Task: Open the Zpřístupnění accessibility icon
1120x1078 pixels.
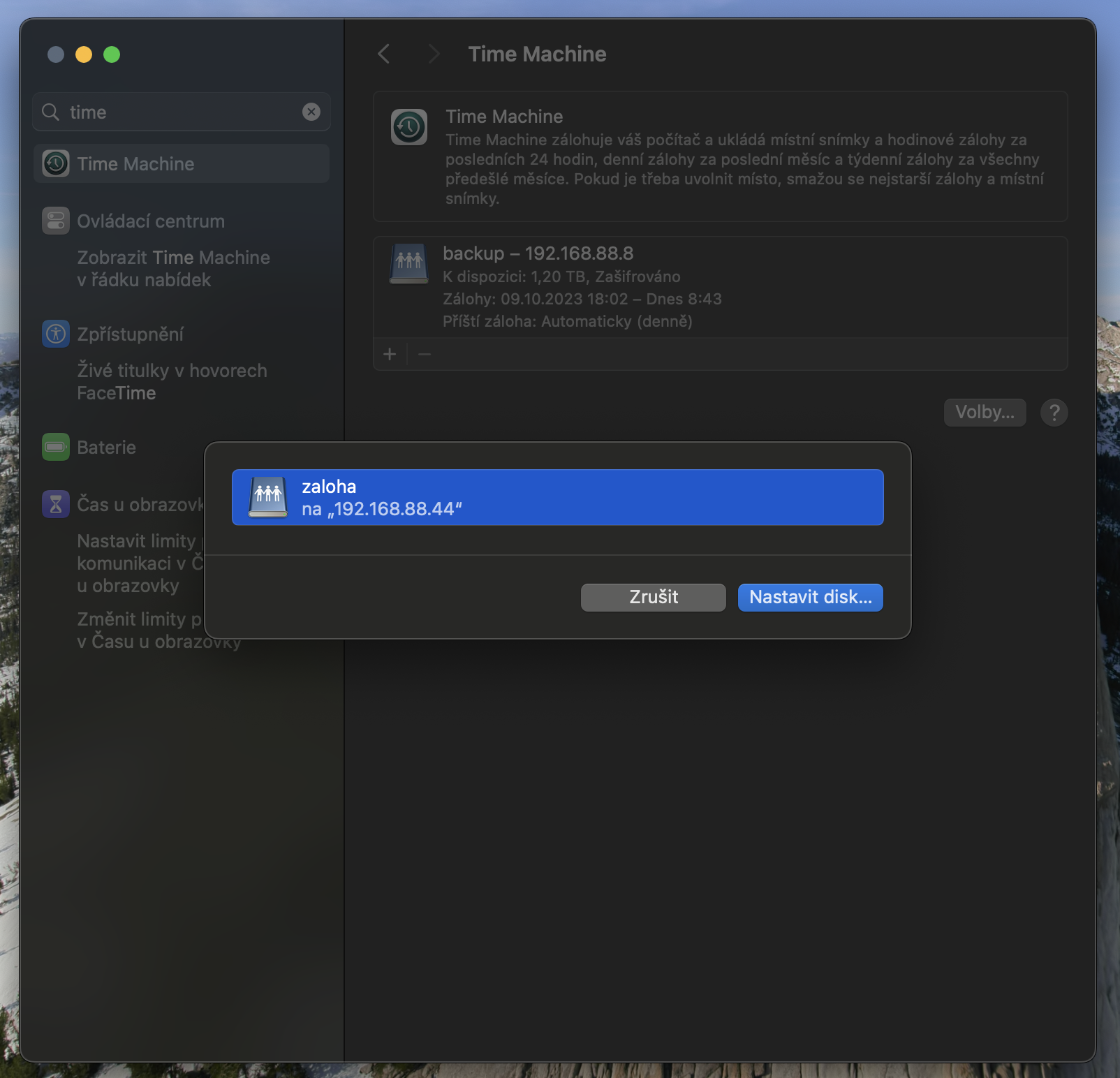Action: coord(54,334)
